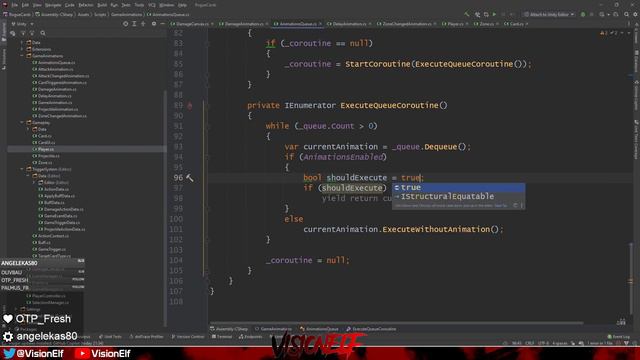
Task: Click the editor horizontal scrollbar
Action: [x=396, y=323]
